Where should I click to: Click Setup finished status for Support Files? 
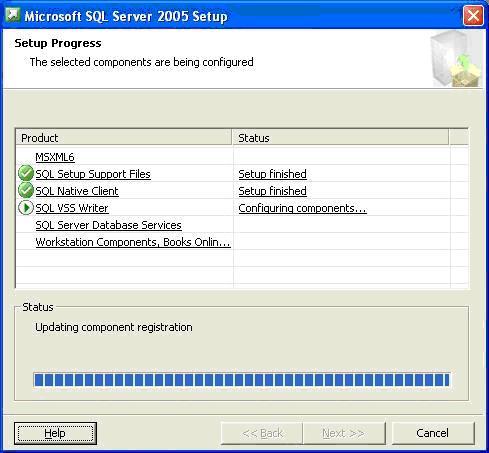[273, 174]
